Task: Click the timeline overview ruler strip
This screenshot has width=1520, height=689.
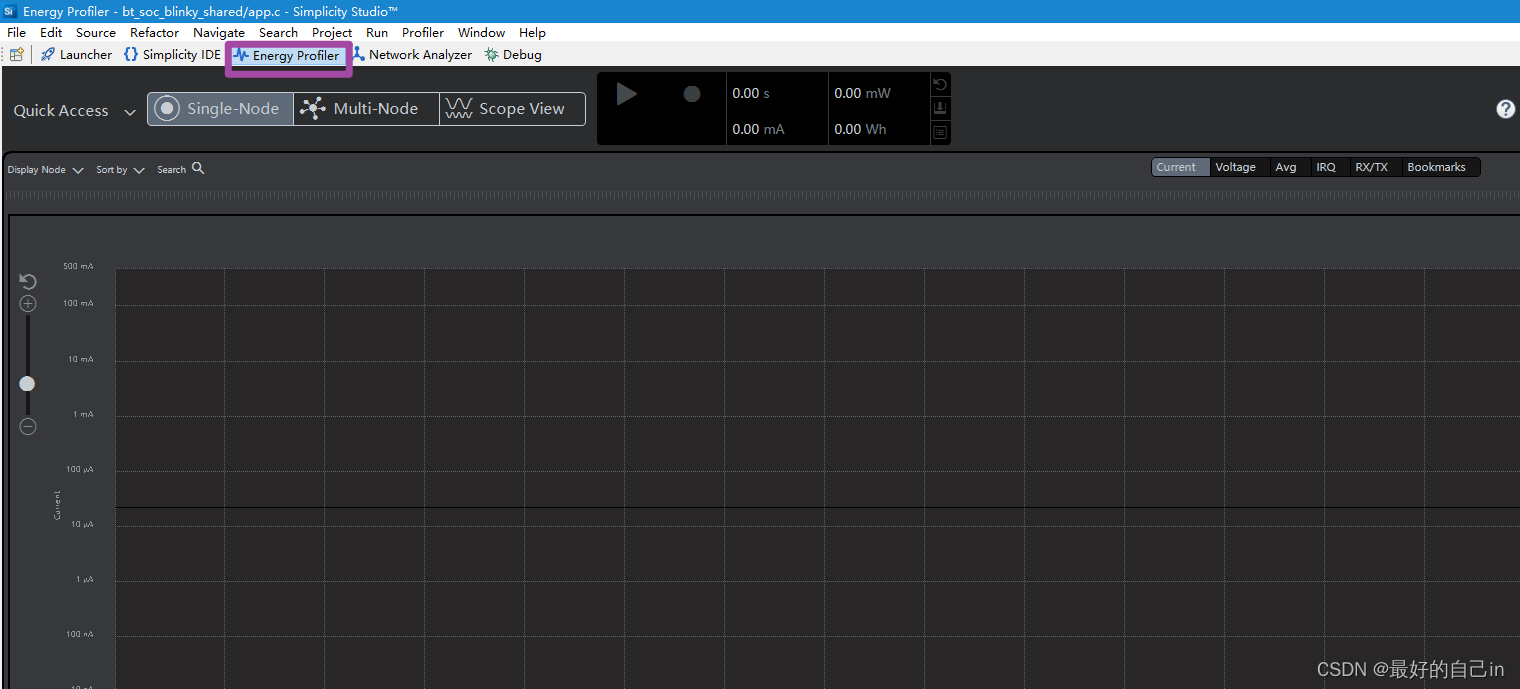Action: (762, 195)
